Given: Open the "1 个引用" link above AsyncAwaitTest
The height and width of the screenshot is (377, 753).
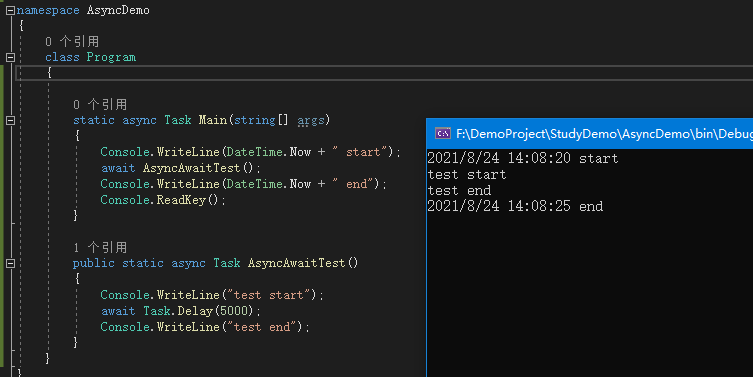Looking at the screenshot, I should (x=100, y=248).
